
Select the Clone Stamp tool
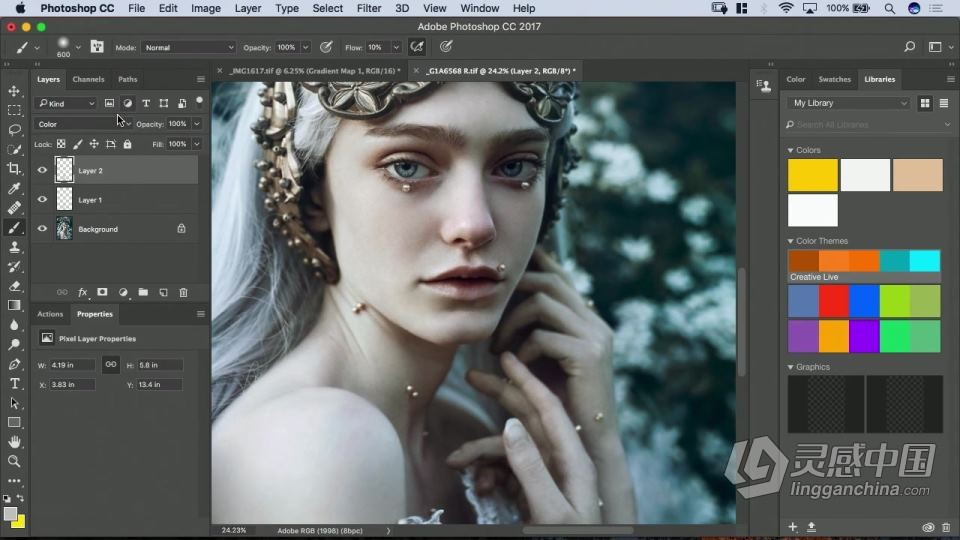pyautogui.click(x=14, y=247)
